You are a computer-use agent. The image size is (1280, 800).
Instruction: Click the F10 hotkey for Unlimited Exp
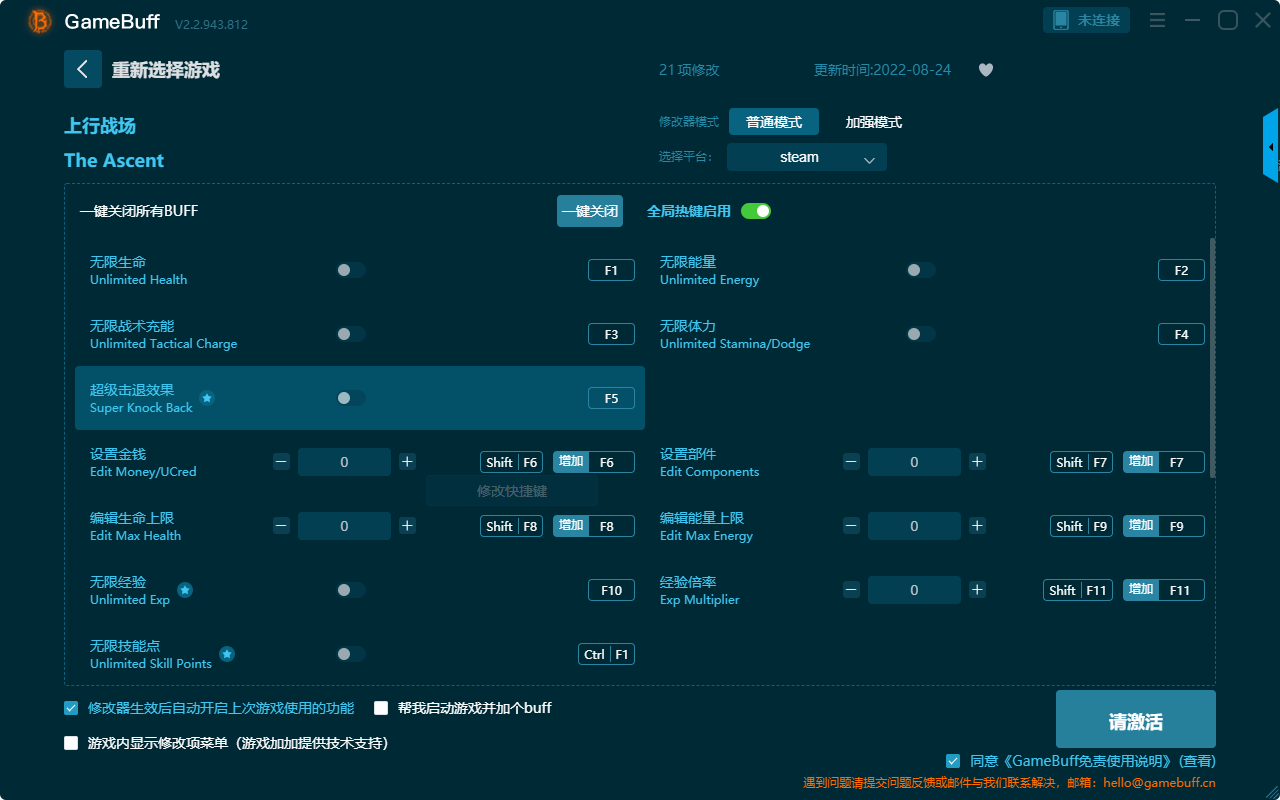pos(611,590)
